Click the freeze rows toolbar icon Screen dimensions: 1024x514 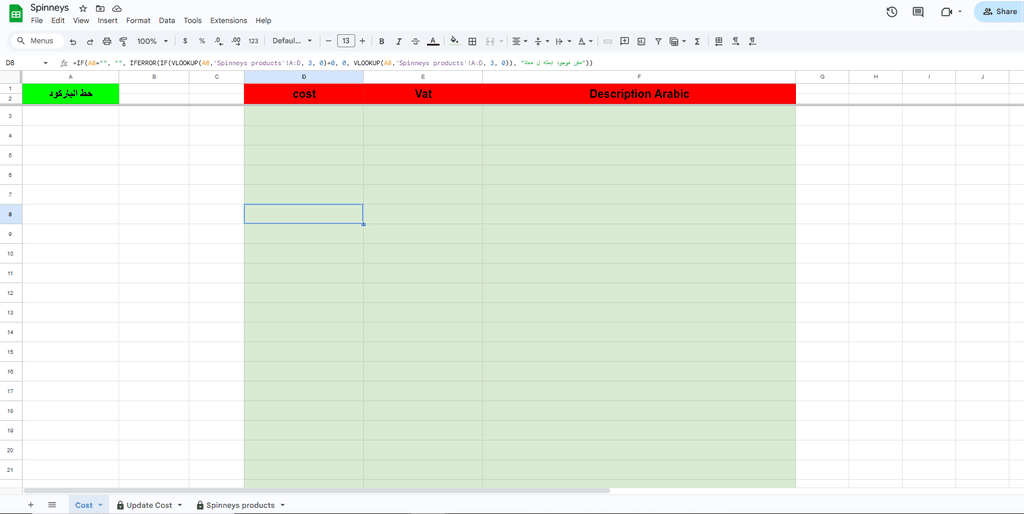click(719, 41)
